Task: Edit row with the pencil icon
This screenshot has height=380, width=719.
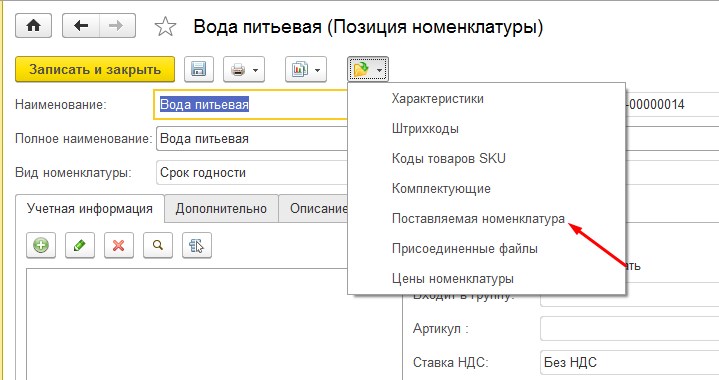Action: 80,245
